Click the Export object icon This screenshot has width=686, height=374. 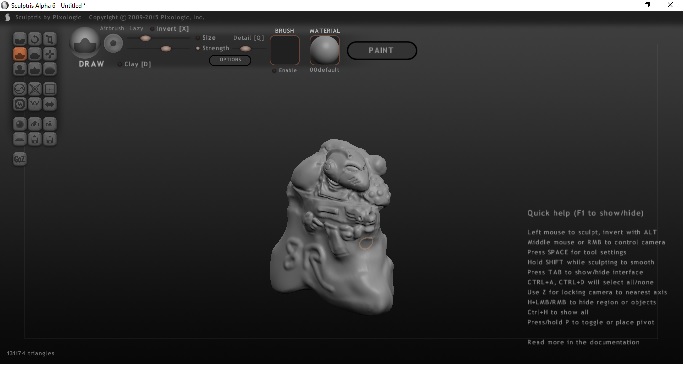tap(50, 124)
